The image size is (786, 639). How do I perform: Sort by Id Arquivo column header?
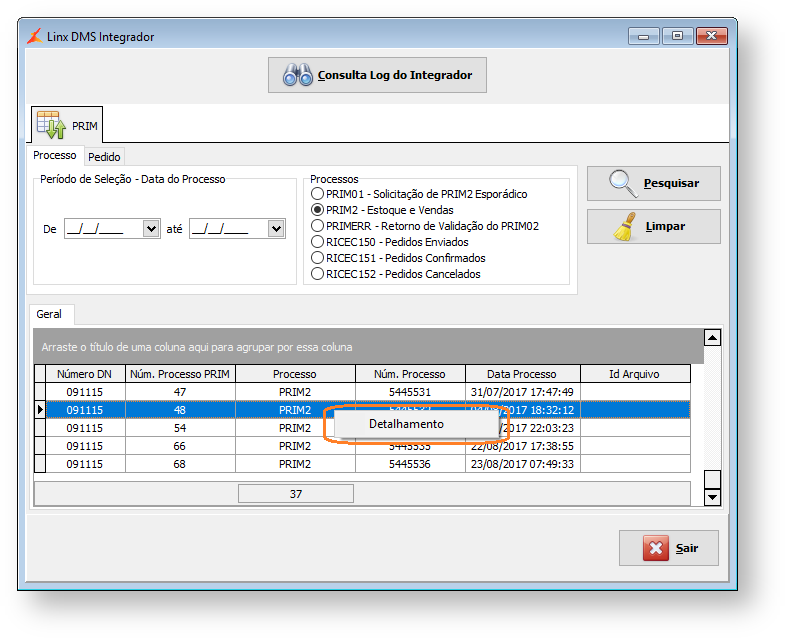635,374
